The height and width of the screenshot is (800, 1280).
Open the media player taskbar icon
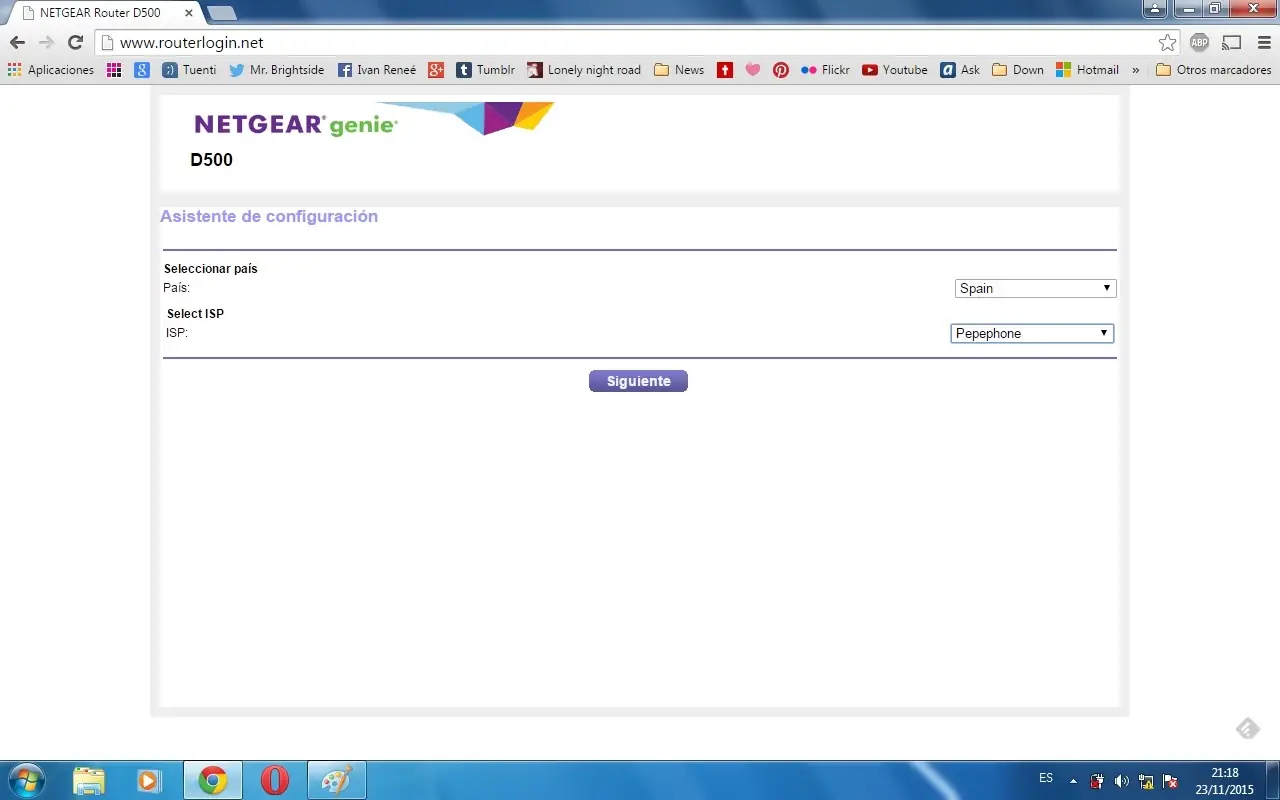(149, 780)
